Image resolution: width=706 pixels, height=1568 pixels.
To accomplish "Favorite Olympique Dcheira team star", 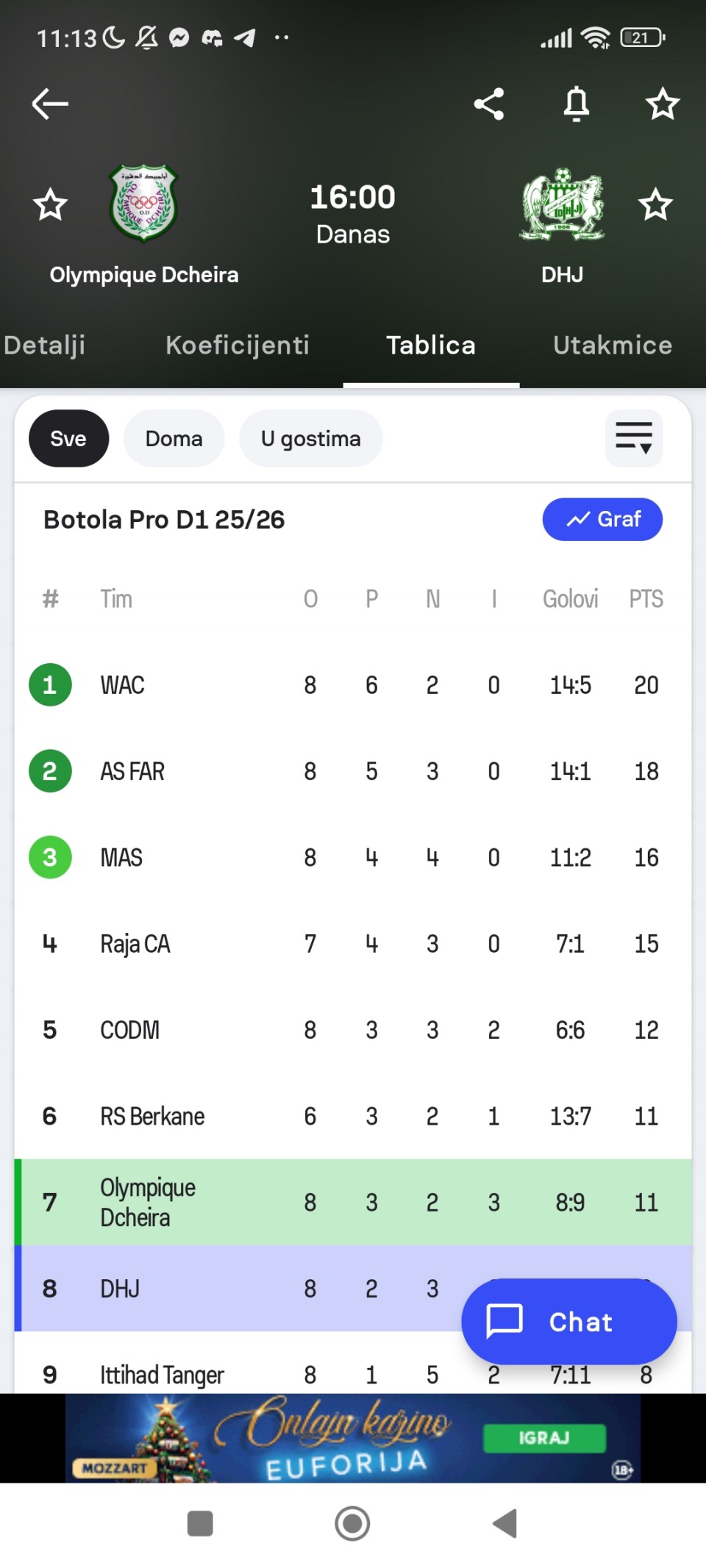I will point(50,204).
